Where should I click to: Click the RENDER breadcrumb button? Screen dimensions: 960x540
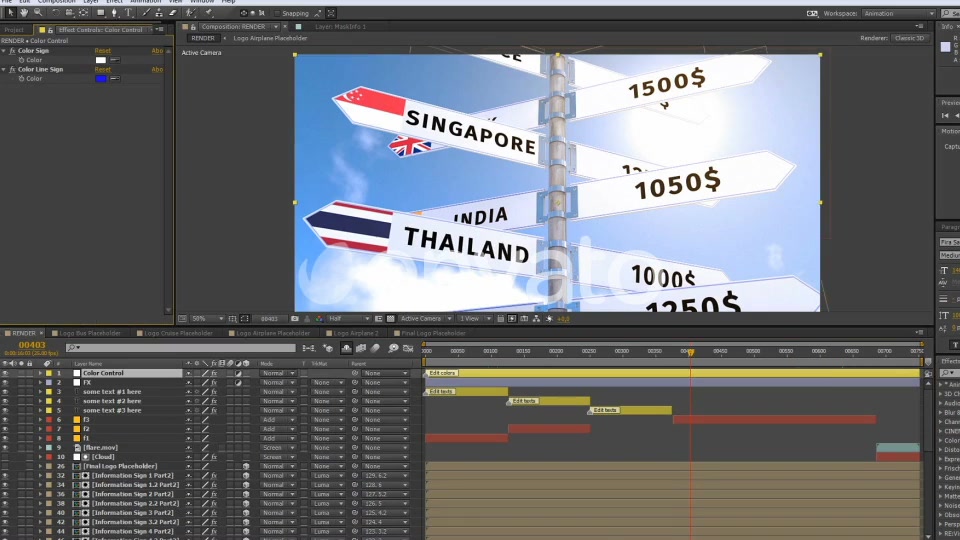203,38
